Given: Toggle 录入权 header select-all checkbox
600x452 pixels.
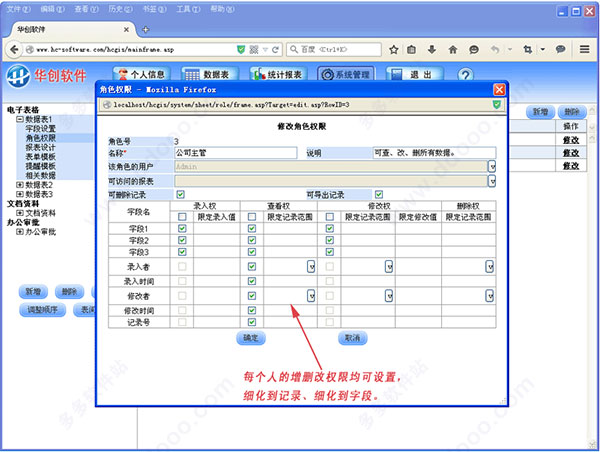Looking at the screenshot, I should (x=182, y=217).
